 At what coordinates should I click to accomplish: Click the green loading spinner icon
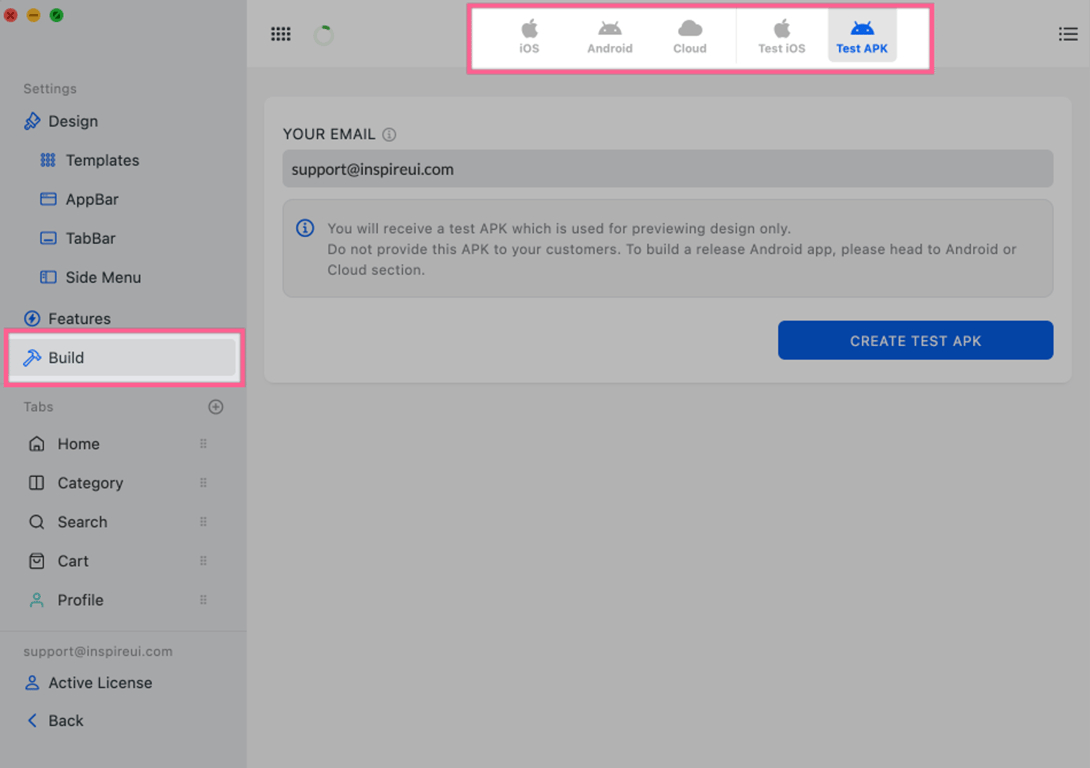pos(323,35)
